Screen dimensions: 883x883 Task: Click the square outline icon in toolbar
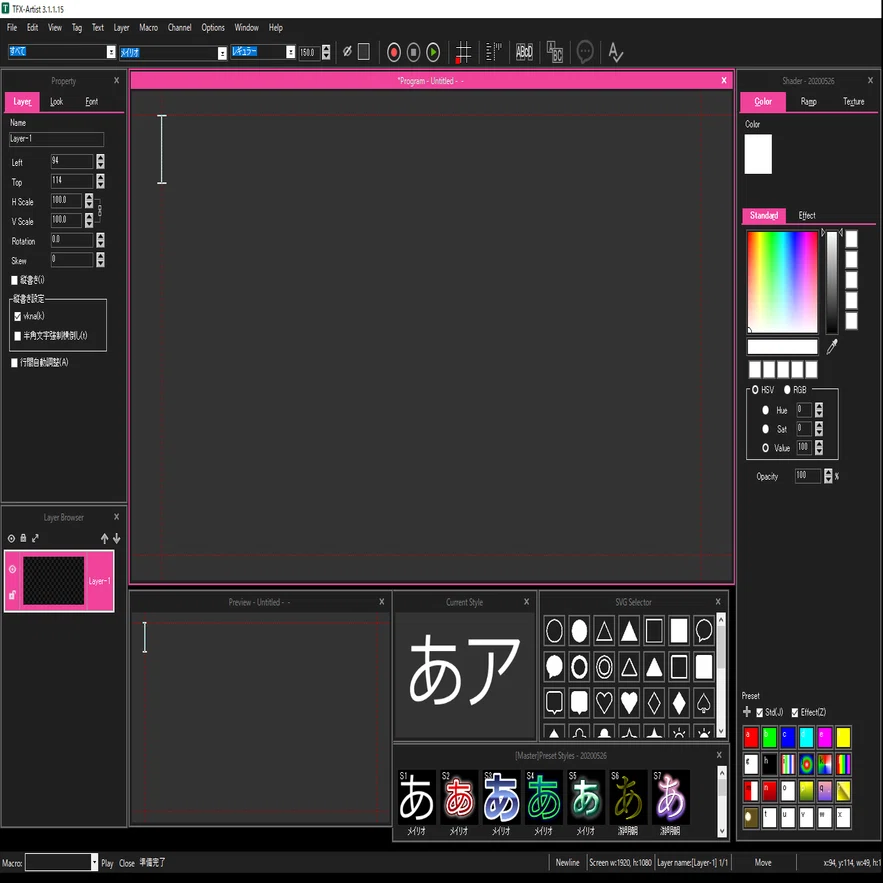[364, 52]
